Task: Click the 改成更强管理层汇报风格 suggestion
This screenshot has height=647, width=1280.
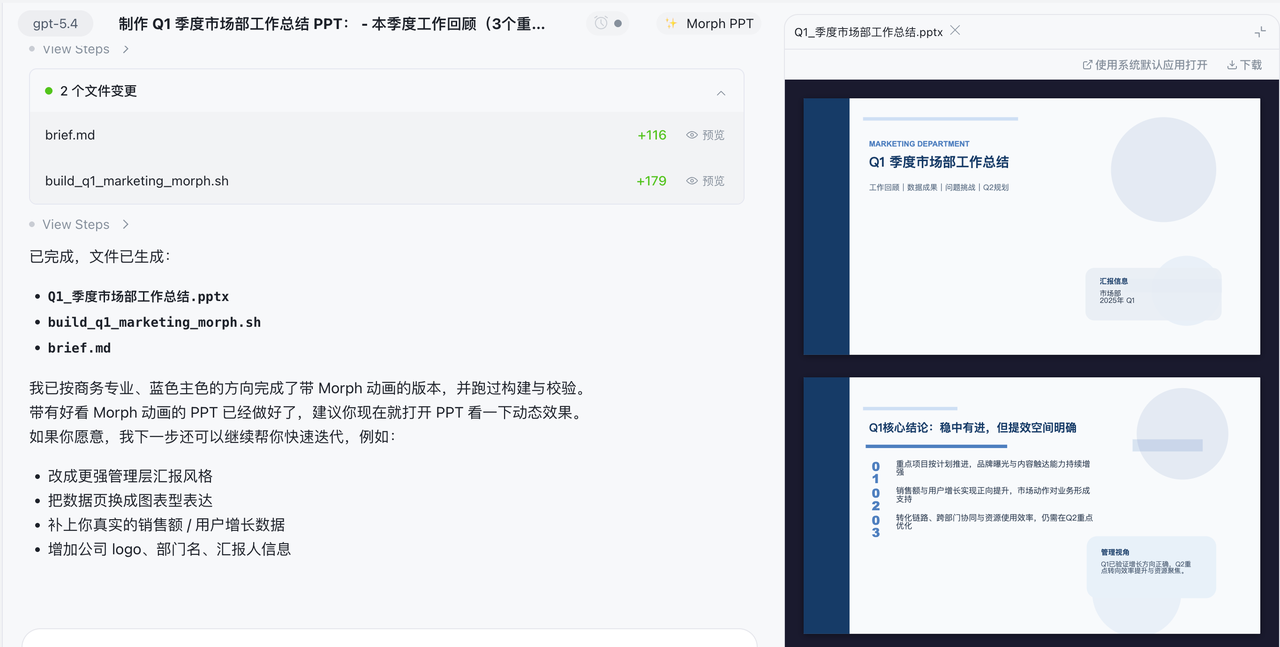Action: tap(130, 476)
